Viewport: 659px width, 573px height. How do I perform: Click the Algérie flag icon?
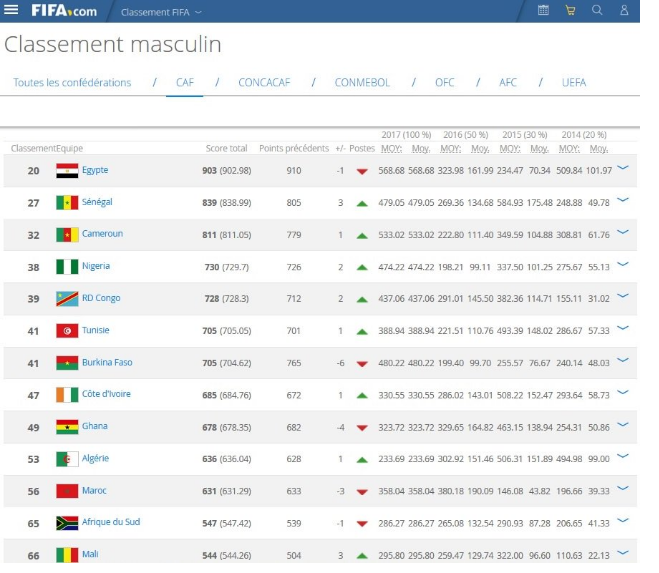67,459
